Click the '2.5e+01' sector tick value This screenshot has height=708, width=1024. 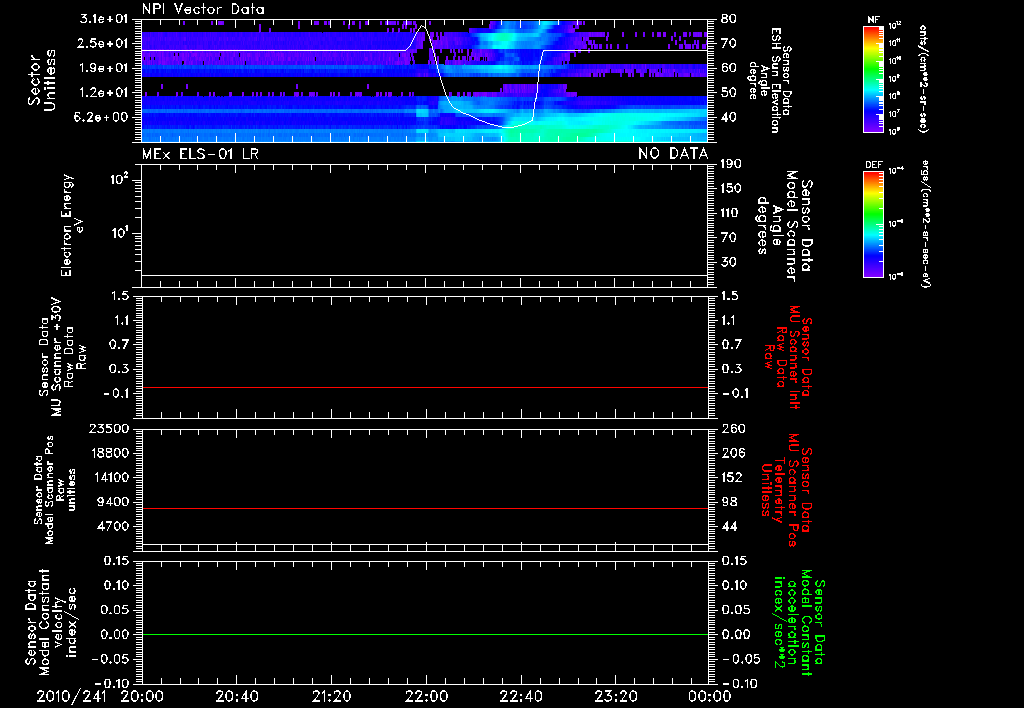coord(103,43)
